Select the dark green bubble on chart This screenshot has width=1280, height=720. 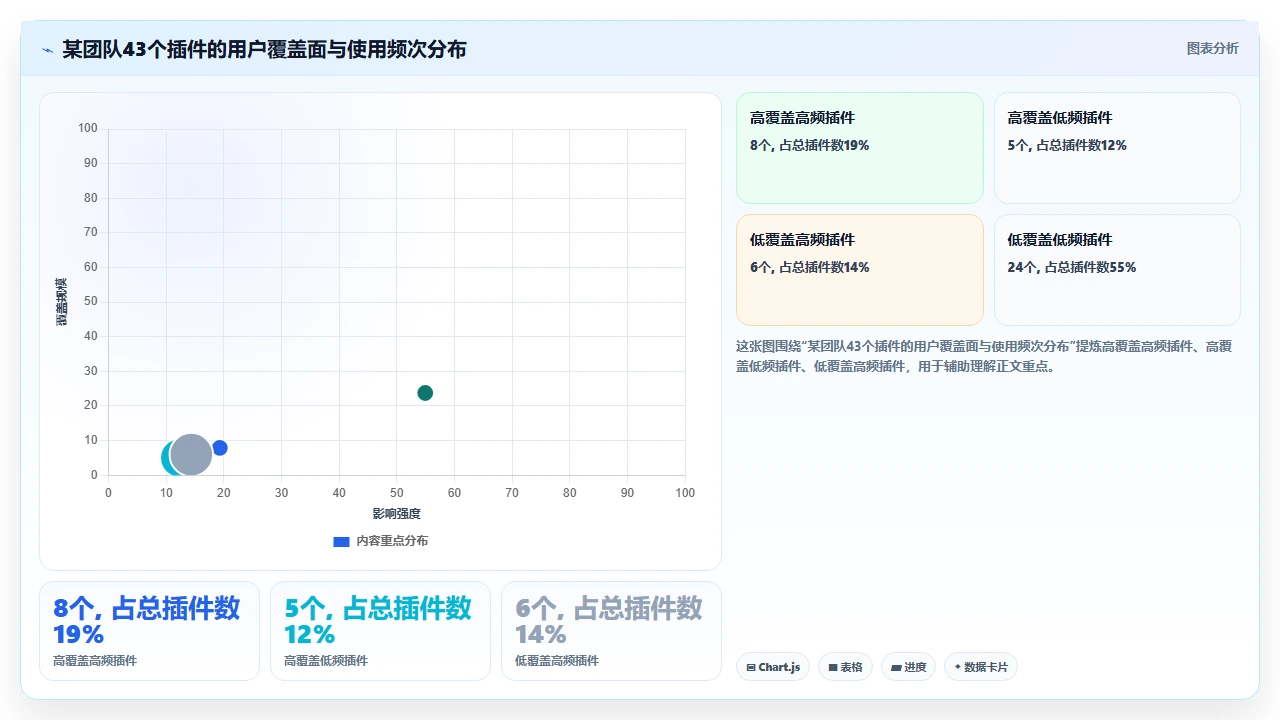[x=425, y=393]
